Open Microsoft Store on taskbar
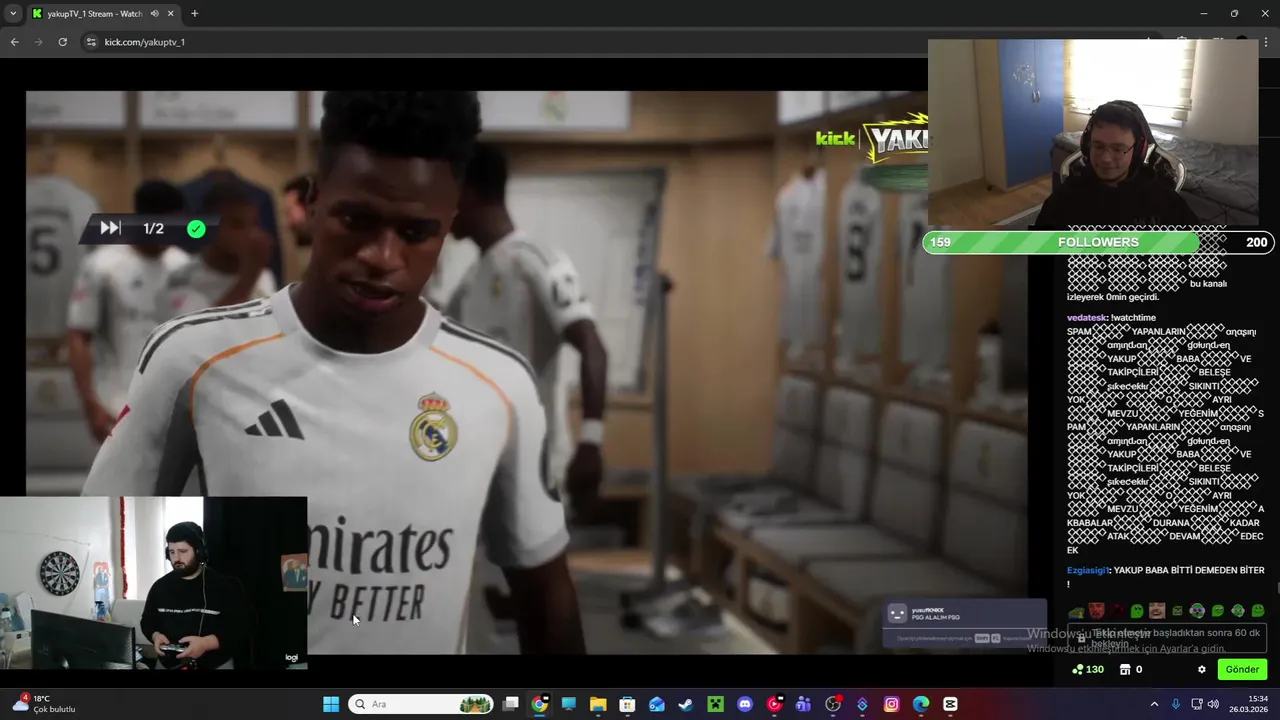The image size is (1280, 720). pos(627,704)
